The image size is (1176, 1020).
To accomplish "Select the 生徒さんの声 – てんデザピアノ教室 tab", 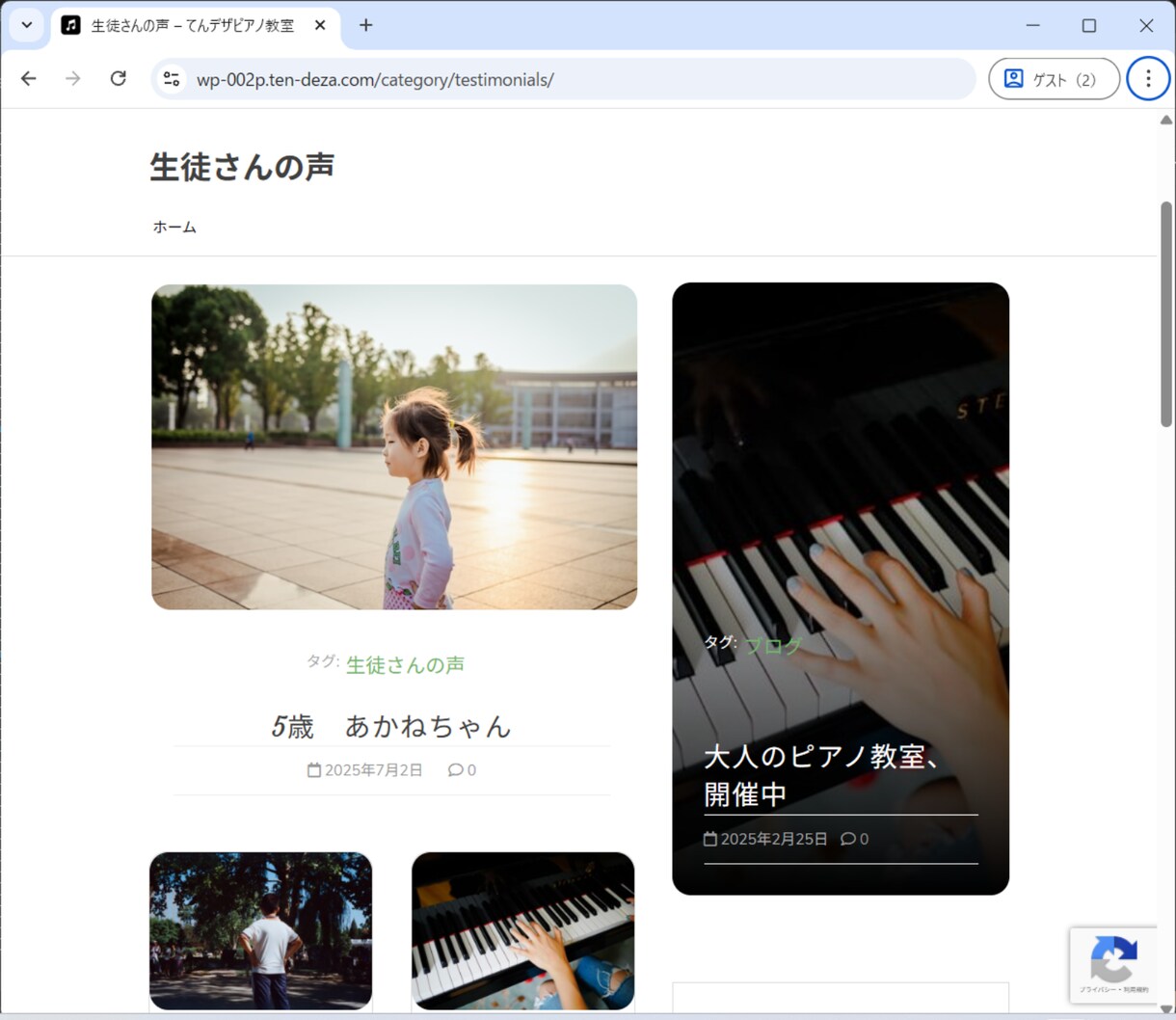I will pos(195,26).
